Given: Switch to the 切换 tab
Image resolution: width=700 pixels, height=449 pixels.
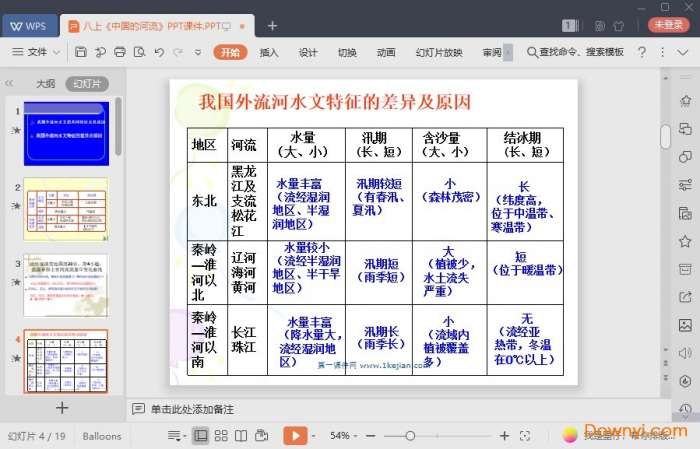Looking at the screenshot, I should pos(347,52).
